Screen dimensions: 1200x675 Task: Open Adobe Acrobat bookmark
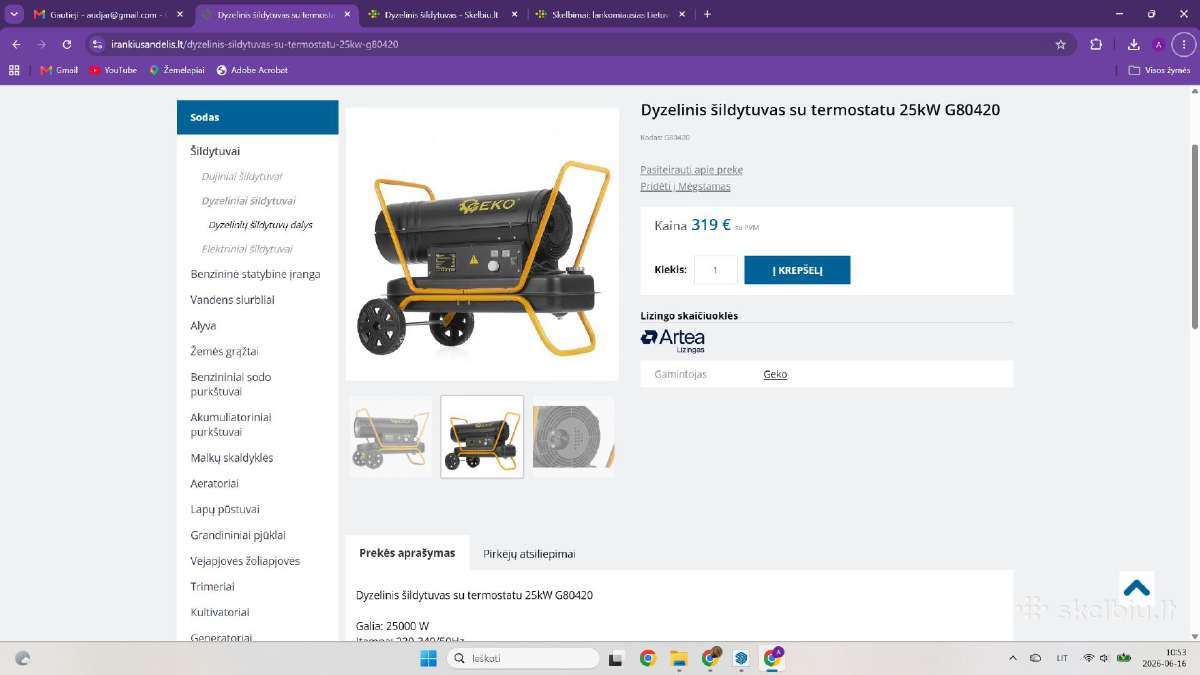tap(252, 70)
